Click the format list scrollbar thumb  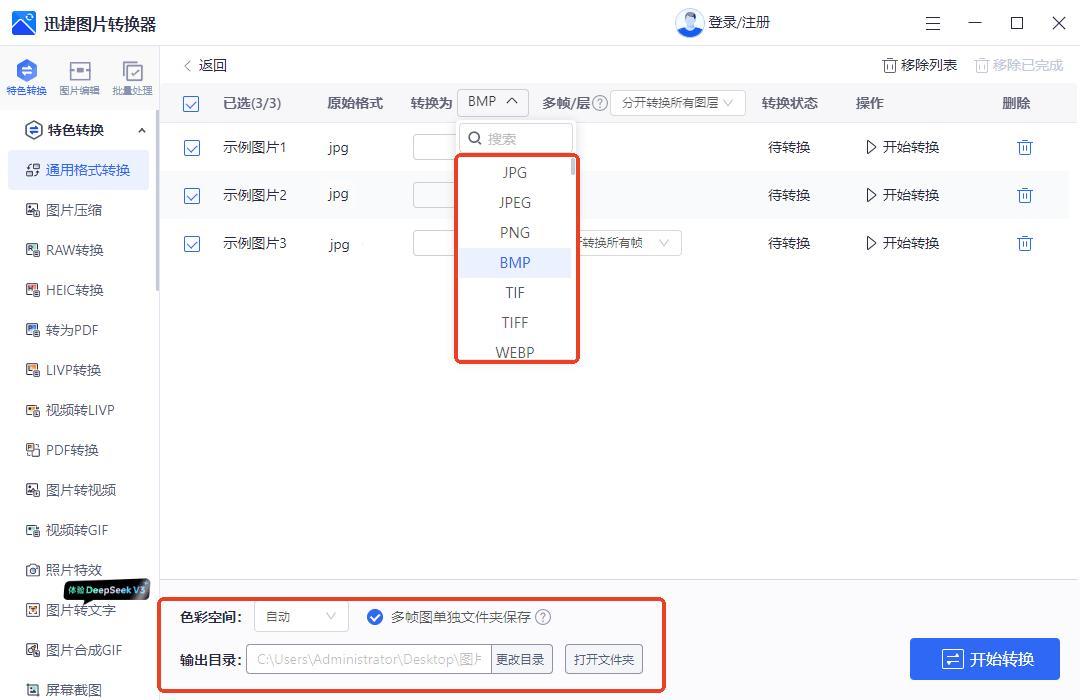(x=573, y=167)
